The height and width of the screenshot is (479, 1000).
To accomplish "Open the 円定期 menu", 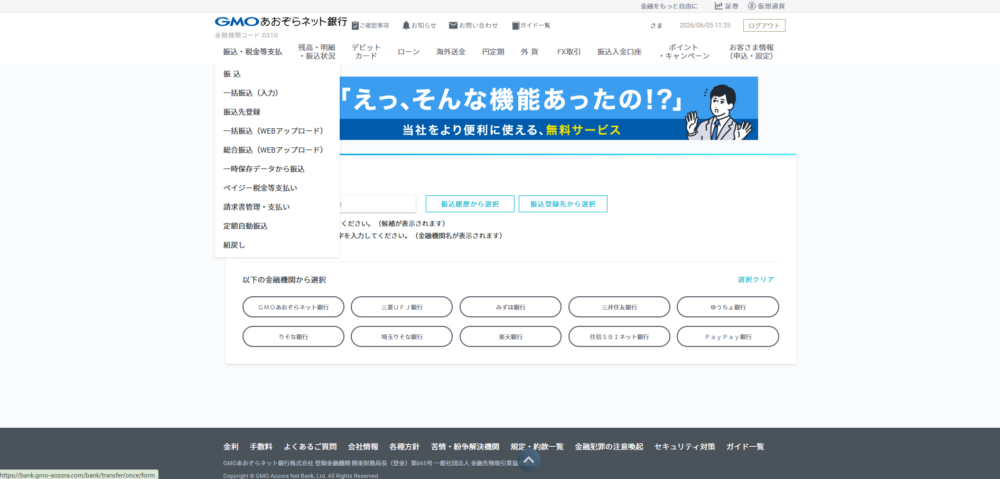I will point(493,52).
